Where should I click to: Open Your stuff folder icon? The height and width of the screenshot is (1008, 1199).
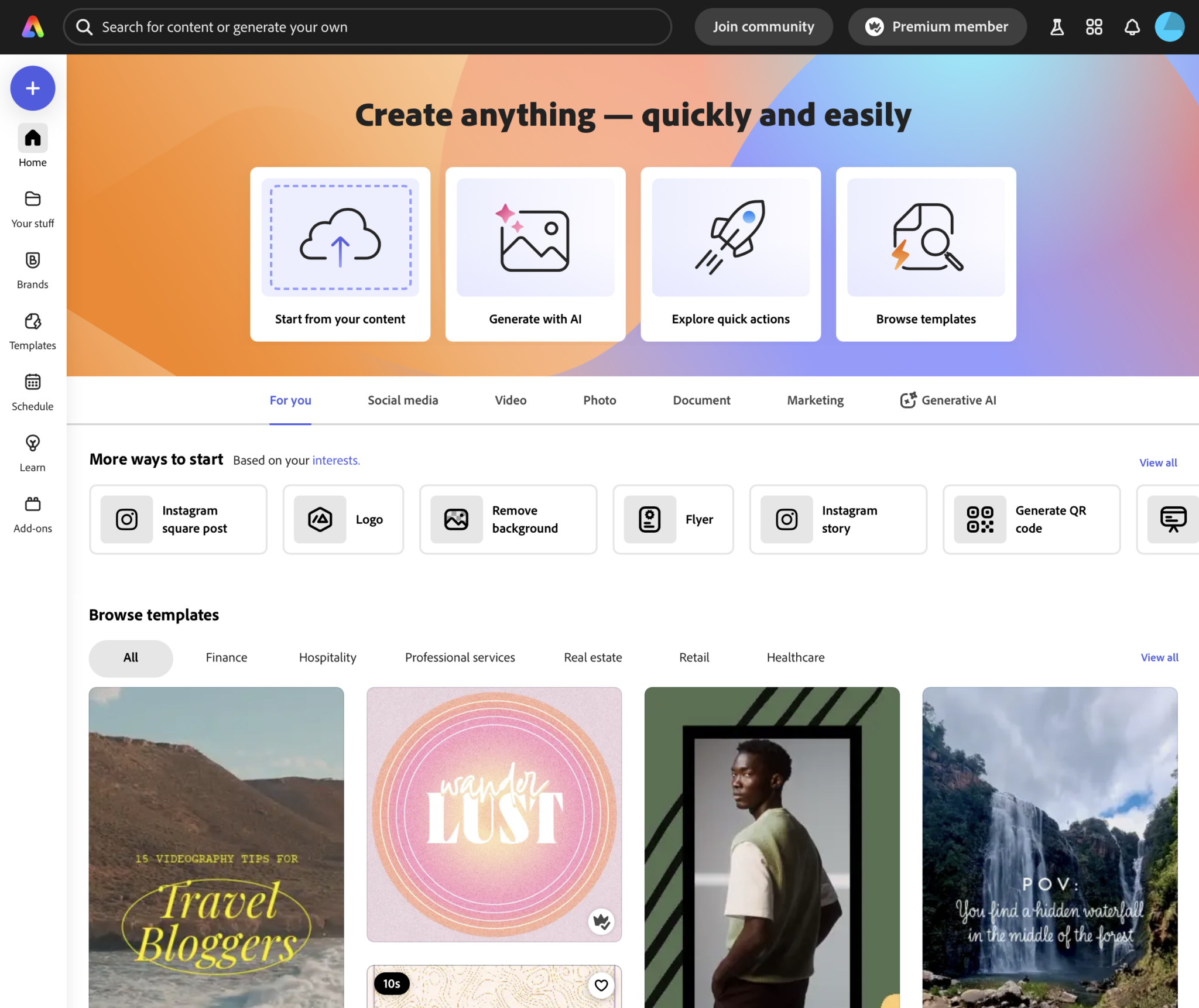coord(33,199)
